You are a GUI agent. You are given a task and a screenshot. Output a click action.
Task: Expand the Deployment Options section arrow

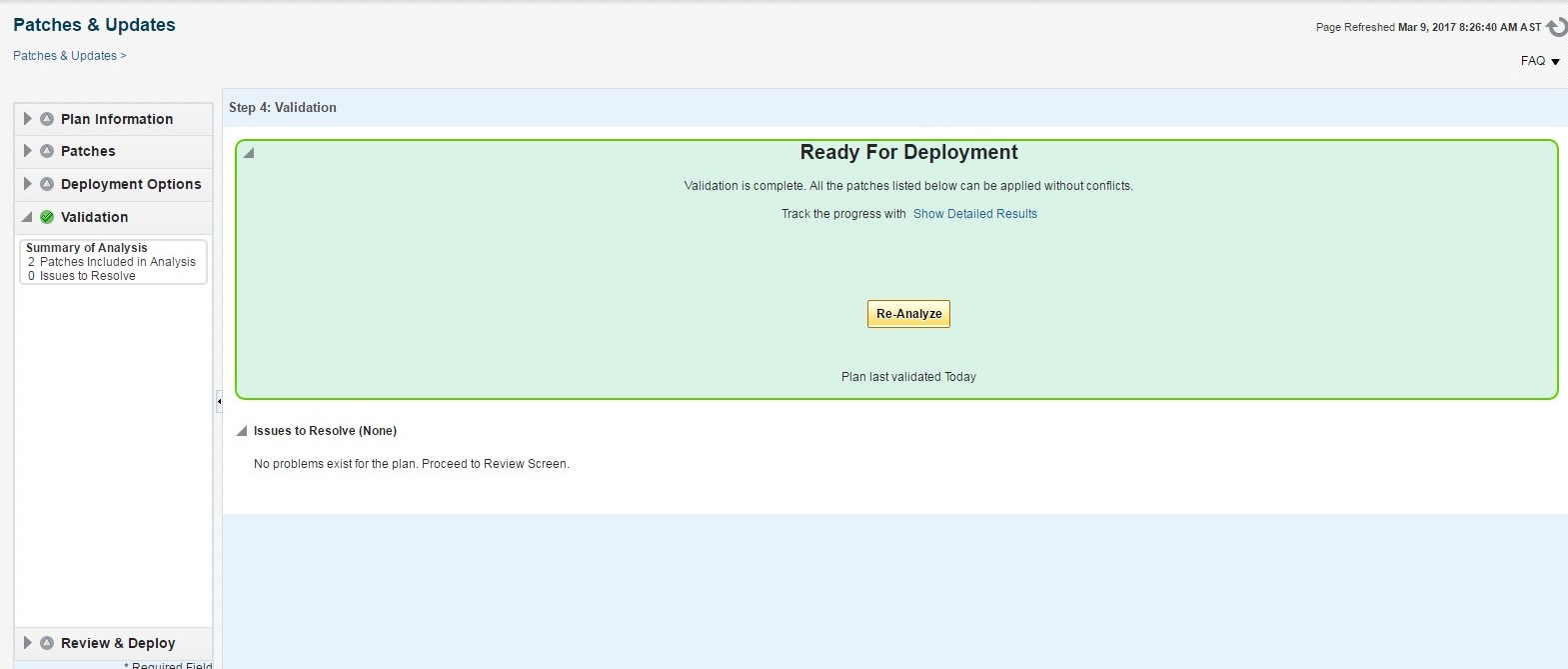point(28,184)
